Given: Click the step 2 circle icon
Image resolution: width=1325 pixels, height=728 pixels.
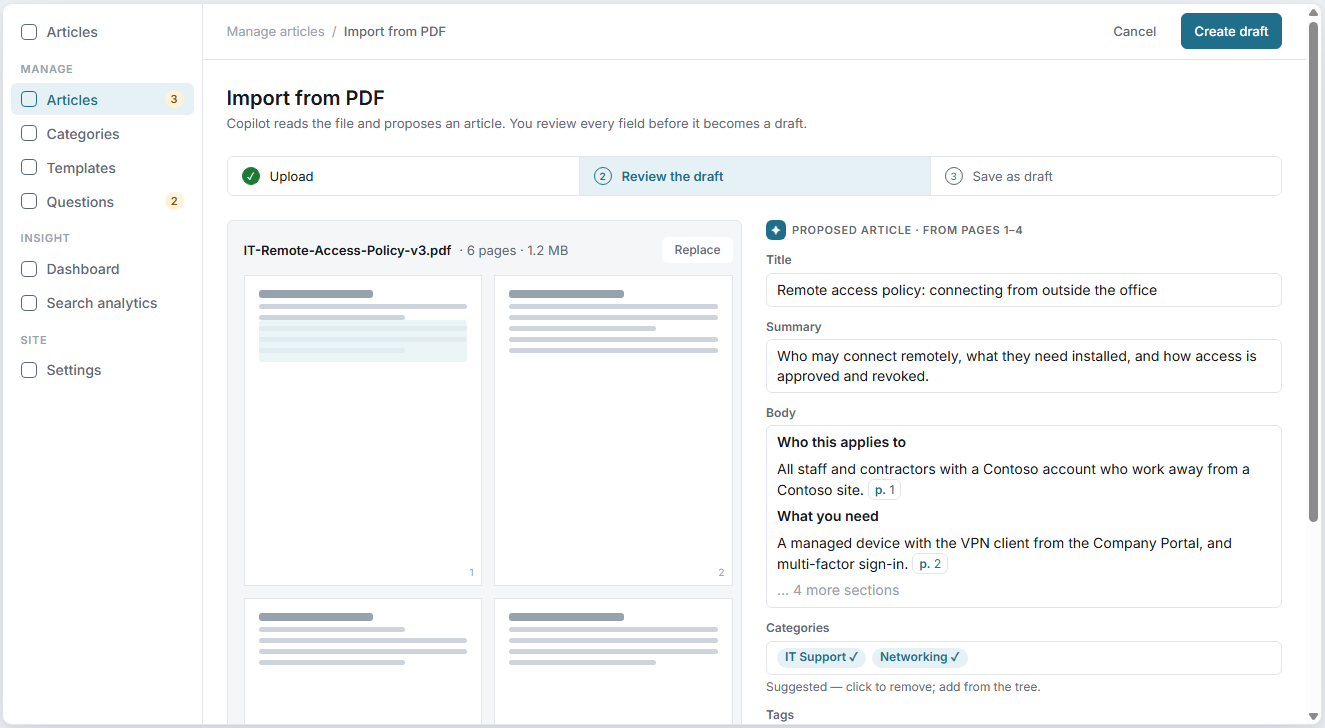Looking at the screenshot, I should point(603,176).
